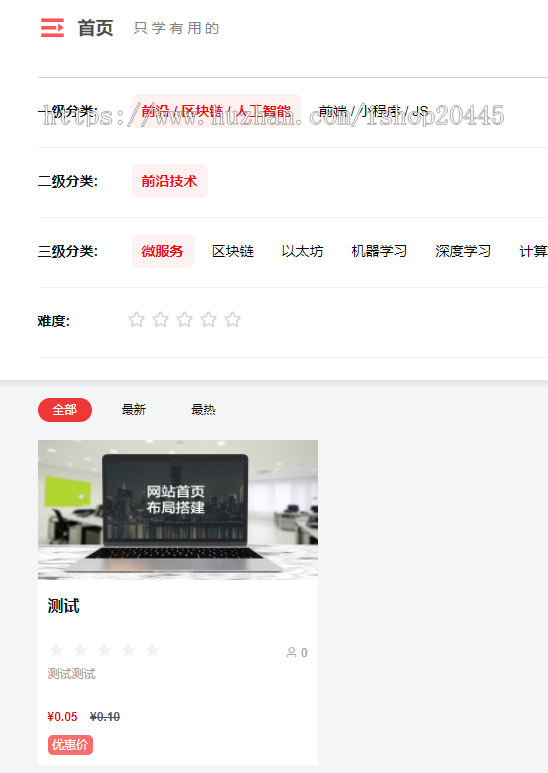The width and height of the screenshot is (548, 773).
Task: Click the 只学有用的 slogan text
Action: pyautogui.click(x=176, y=29)
